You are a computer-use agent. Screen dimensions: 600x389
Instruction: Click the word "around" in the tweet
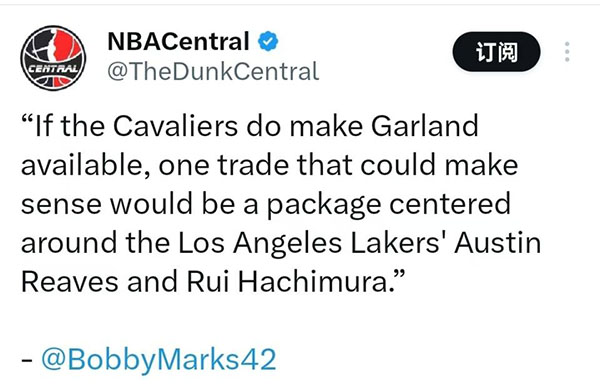(69, 243)
